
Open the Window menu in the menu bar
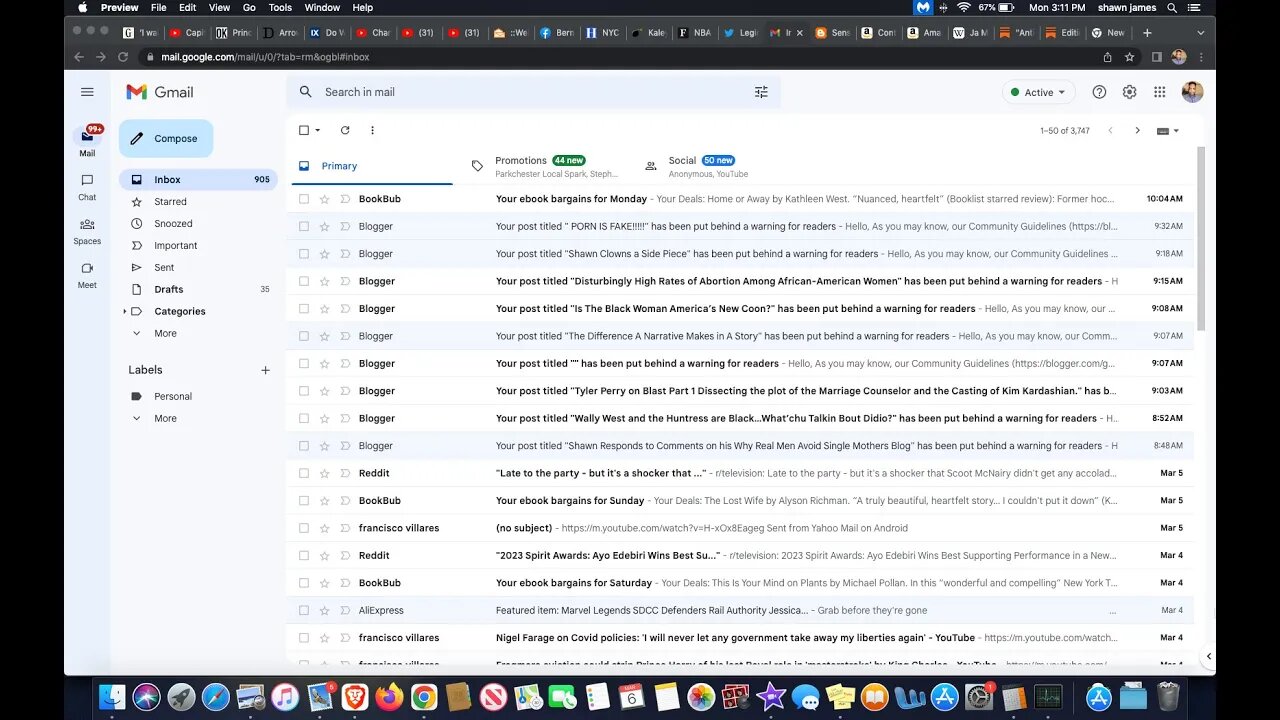point(322,8)
